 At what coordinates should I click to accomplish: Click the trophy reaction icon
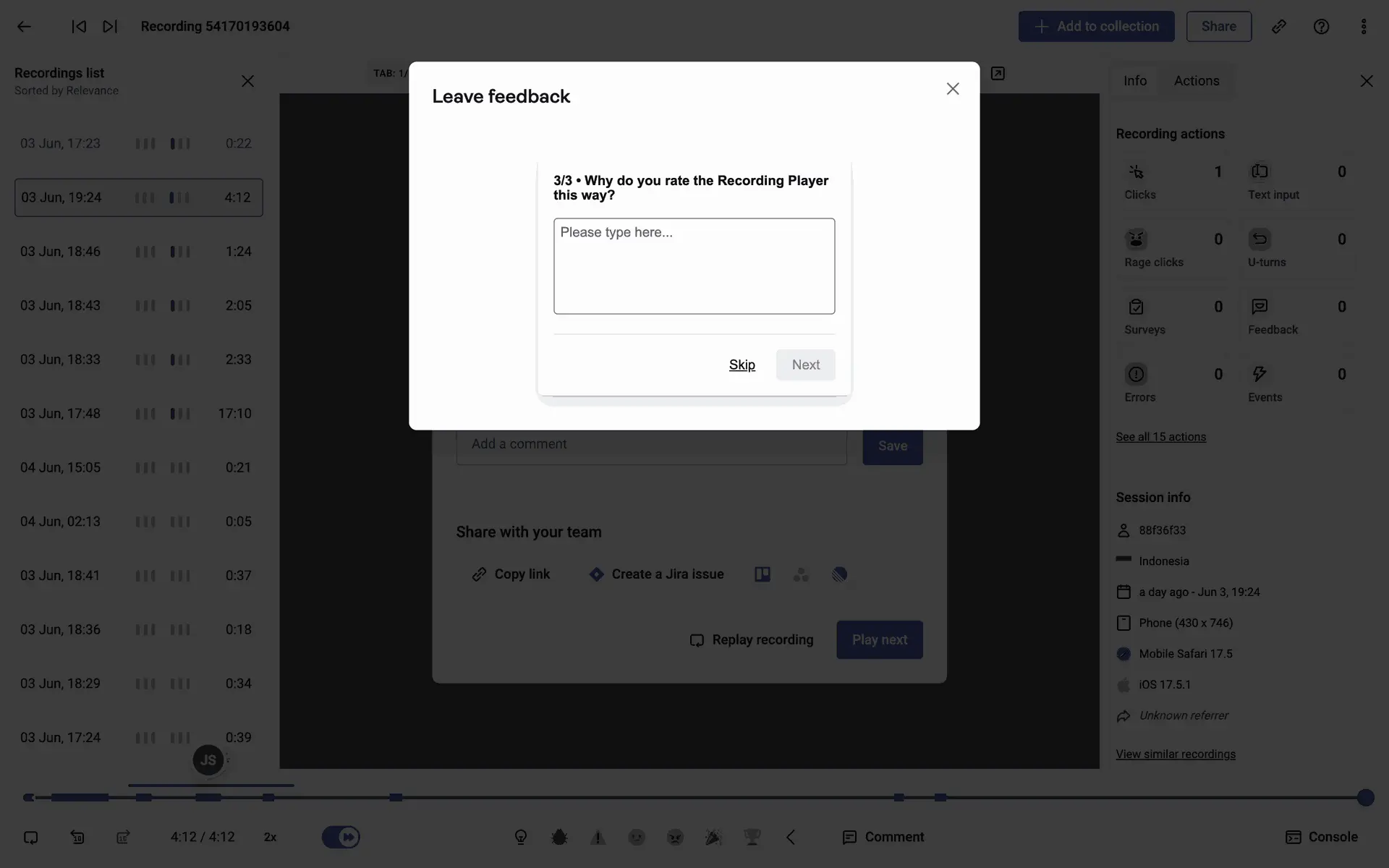(x=752, y=837)
